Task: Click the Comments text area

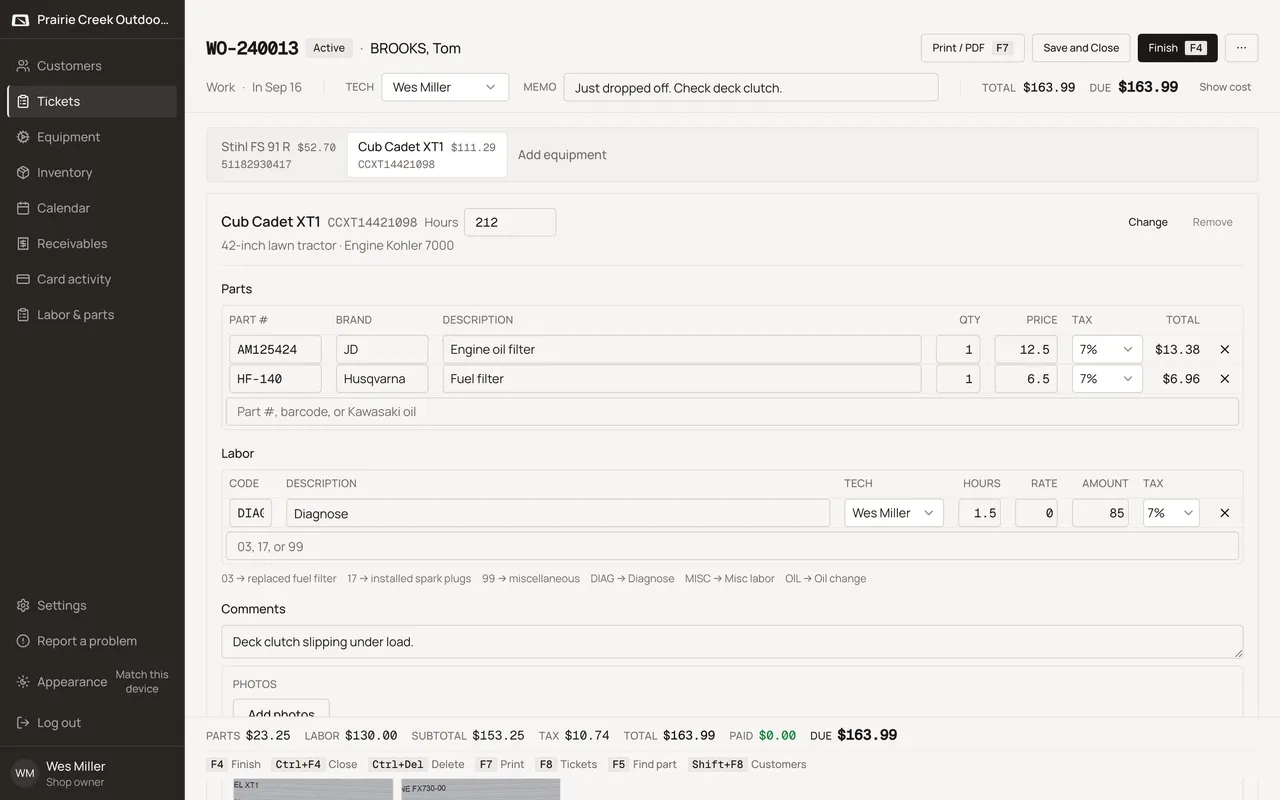Action: (732, 642)
